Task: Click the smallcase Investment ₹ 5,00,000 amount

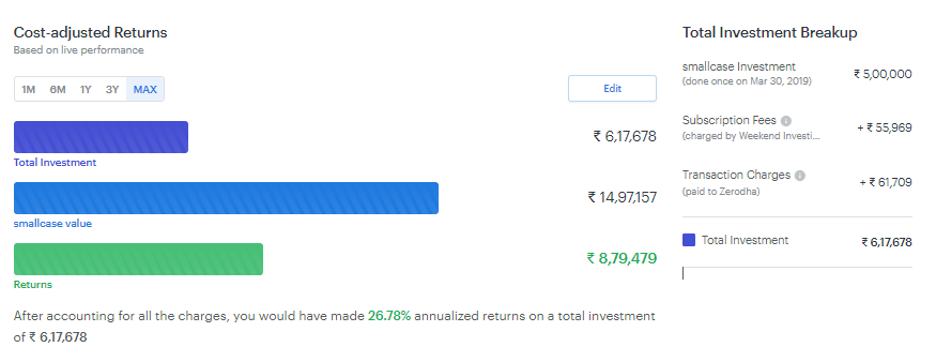Action: 883,74
